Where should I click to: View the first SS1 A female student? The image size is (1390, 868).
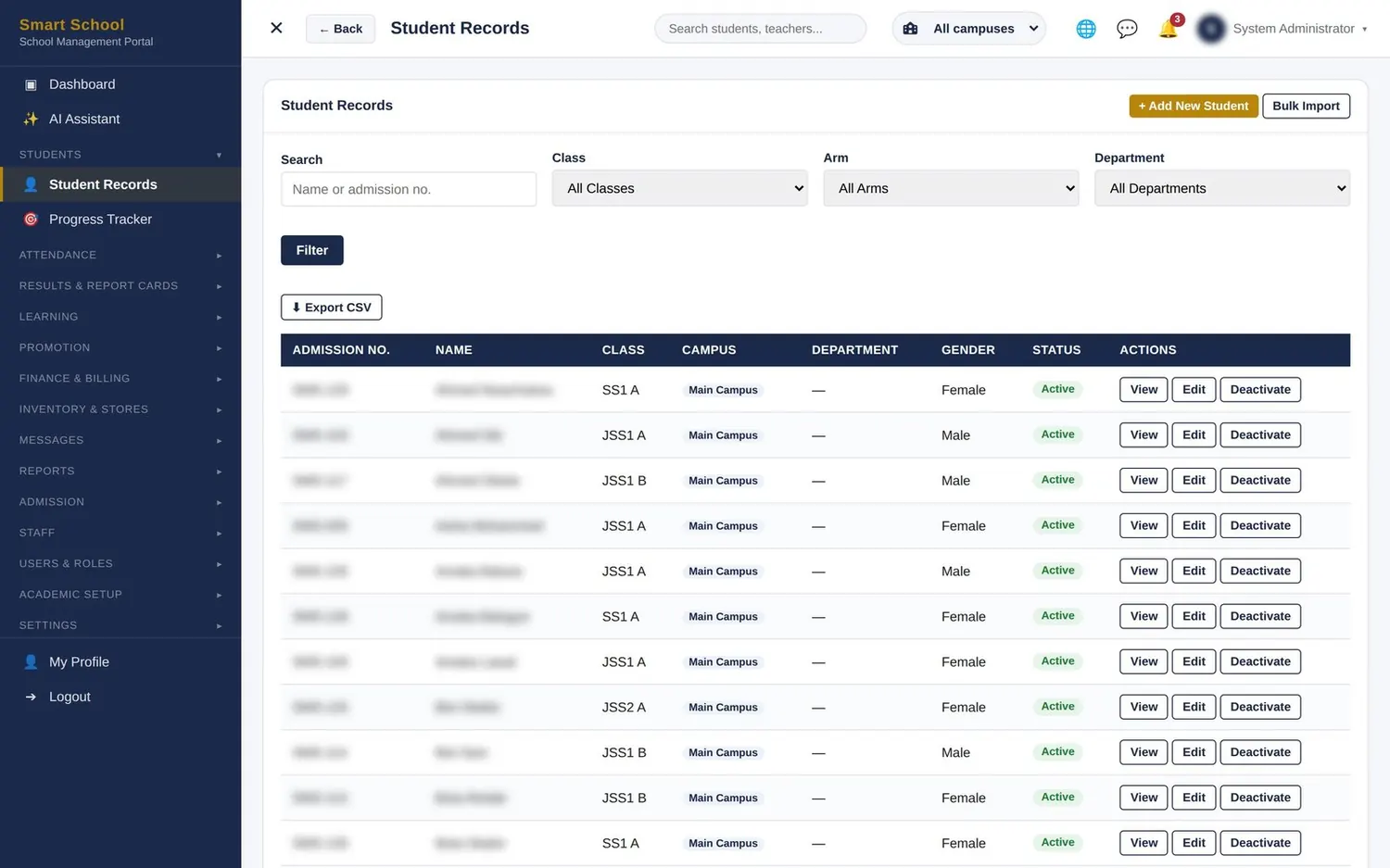(x=1144, y=390)
